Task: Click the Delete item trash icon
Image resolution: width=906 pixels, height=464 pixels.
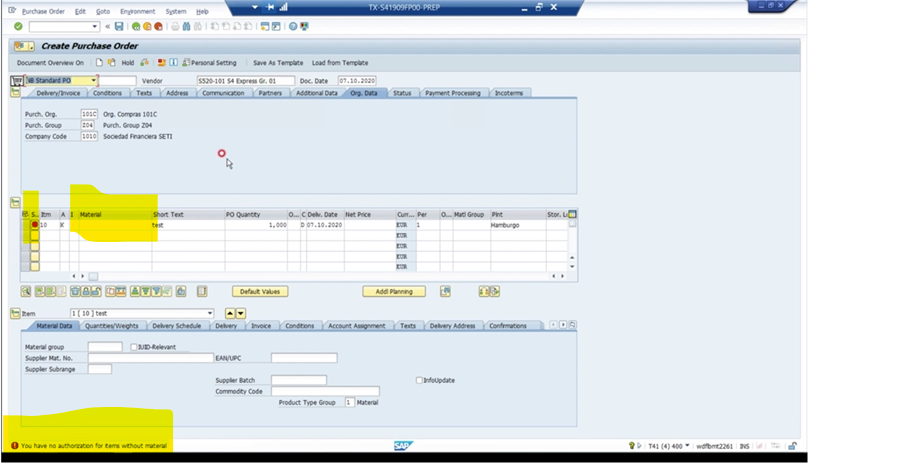Action: 75,292
